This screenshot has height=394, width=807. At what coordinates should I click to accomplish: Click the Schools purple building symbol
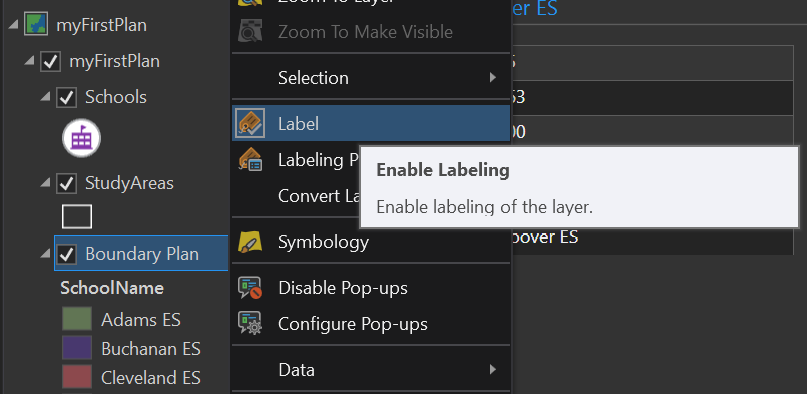pos(81,138)
